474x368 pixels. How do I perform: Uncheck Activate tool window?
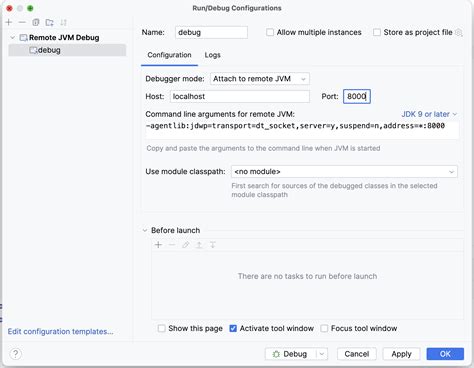233,328
